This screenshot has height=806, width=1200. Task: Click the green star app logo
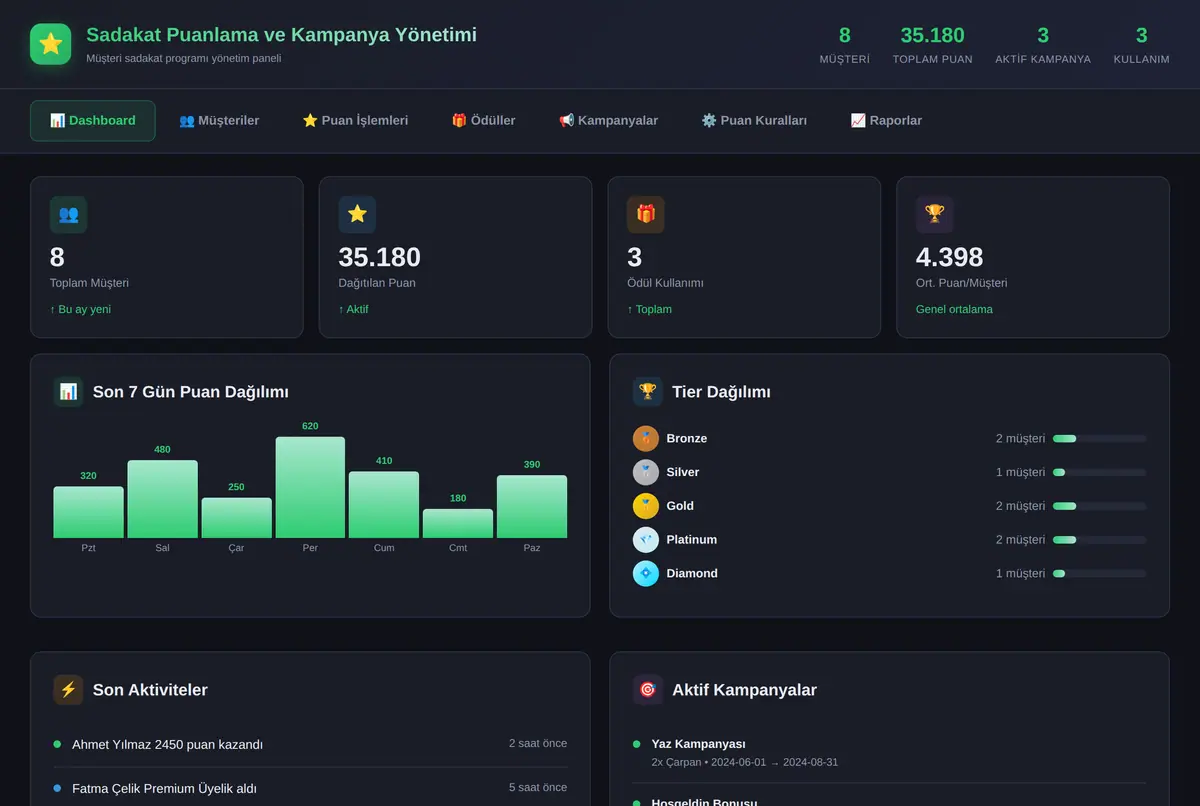click(x=51, y=44)
